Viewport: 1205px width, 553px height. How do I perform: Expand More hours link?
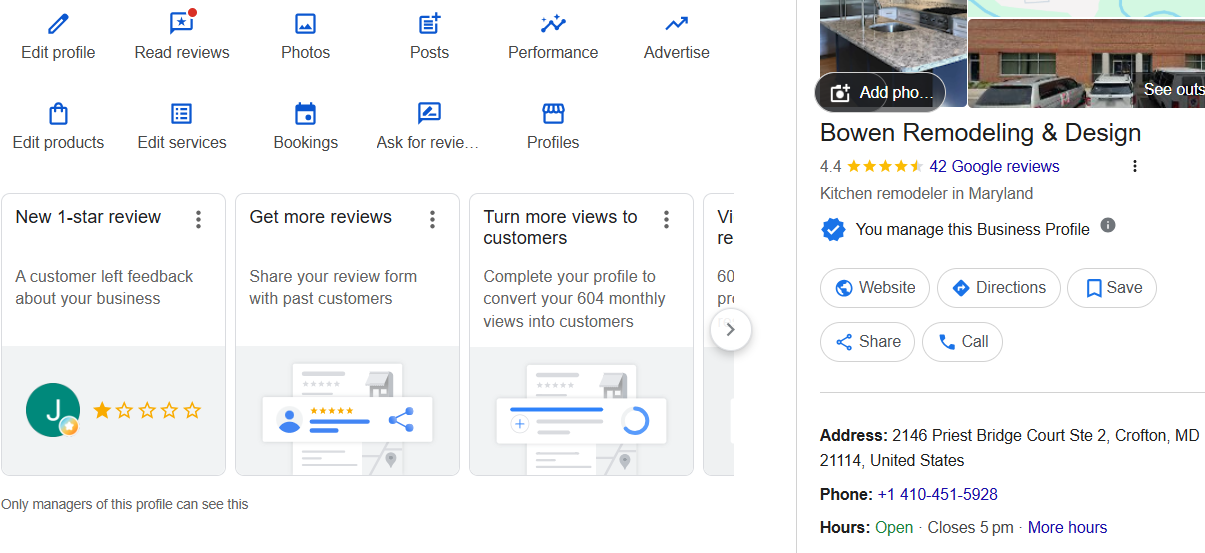click(x=1067, y=527)
